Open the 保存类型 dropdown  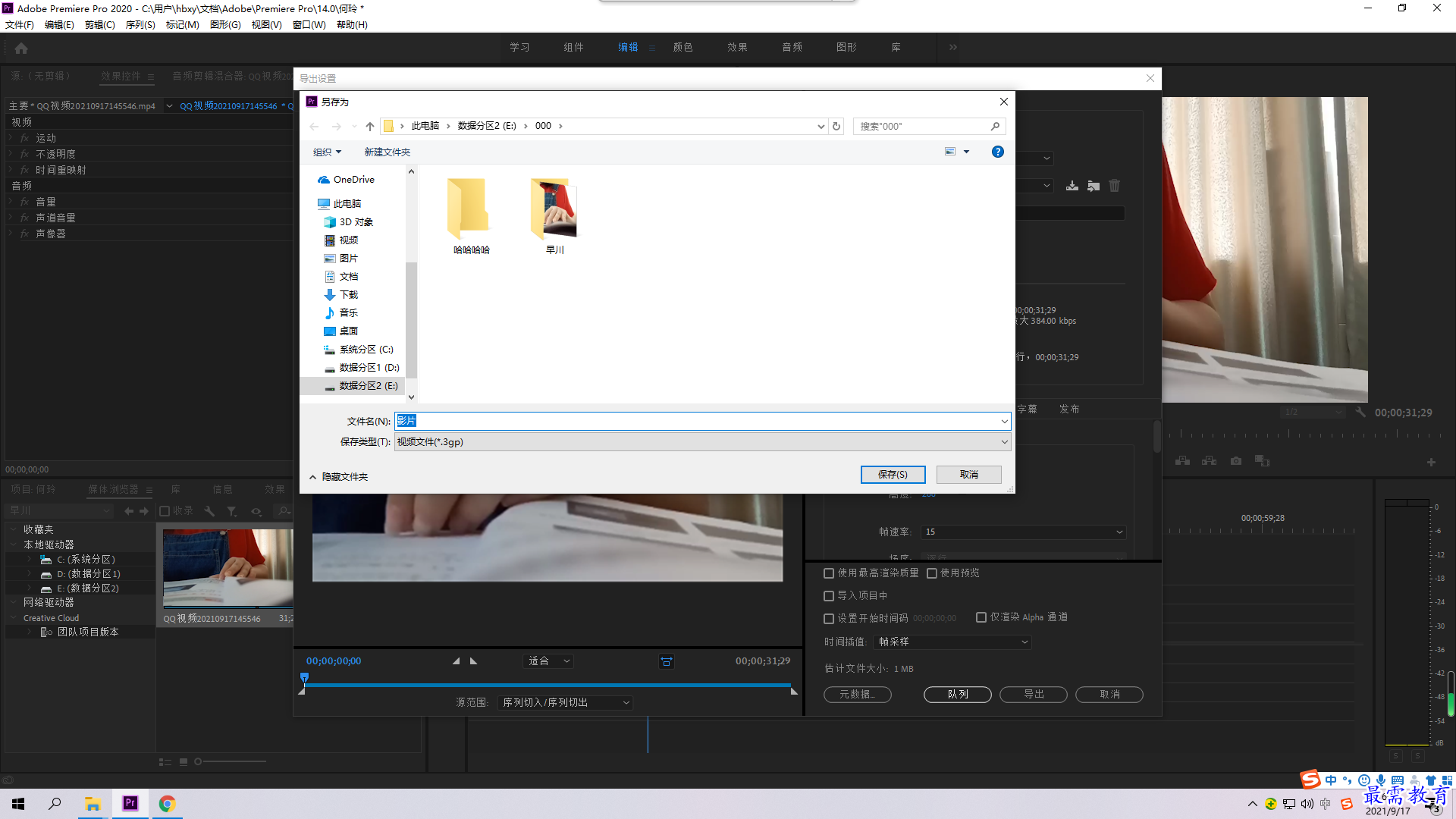tap(702, 442)
